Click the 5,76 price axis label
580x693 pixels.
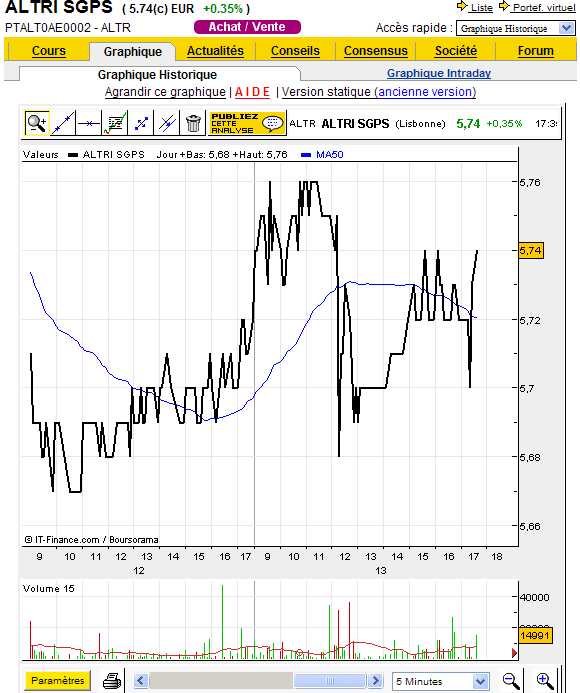[x=530, y=182]
